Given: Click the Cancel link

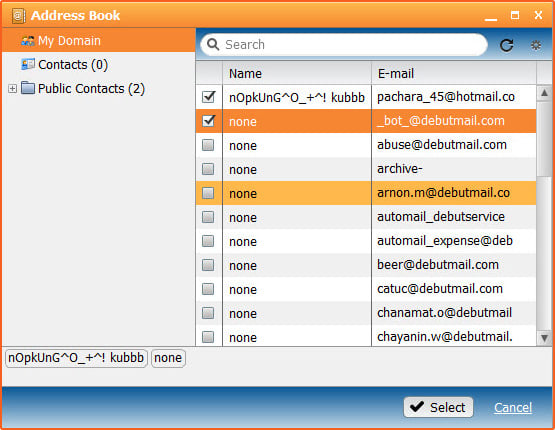Looking at the screenshot, I should pyautogui.click(x=513, y=408).
